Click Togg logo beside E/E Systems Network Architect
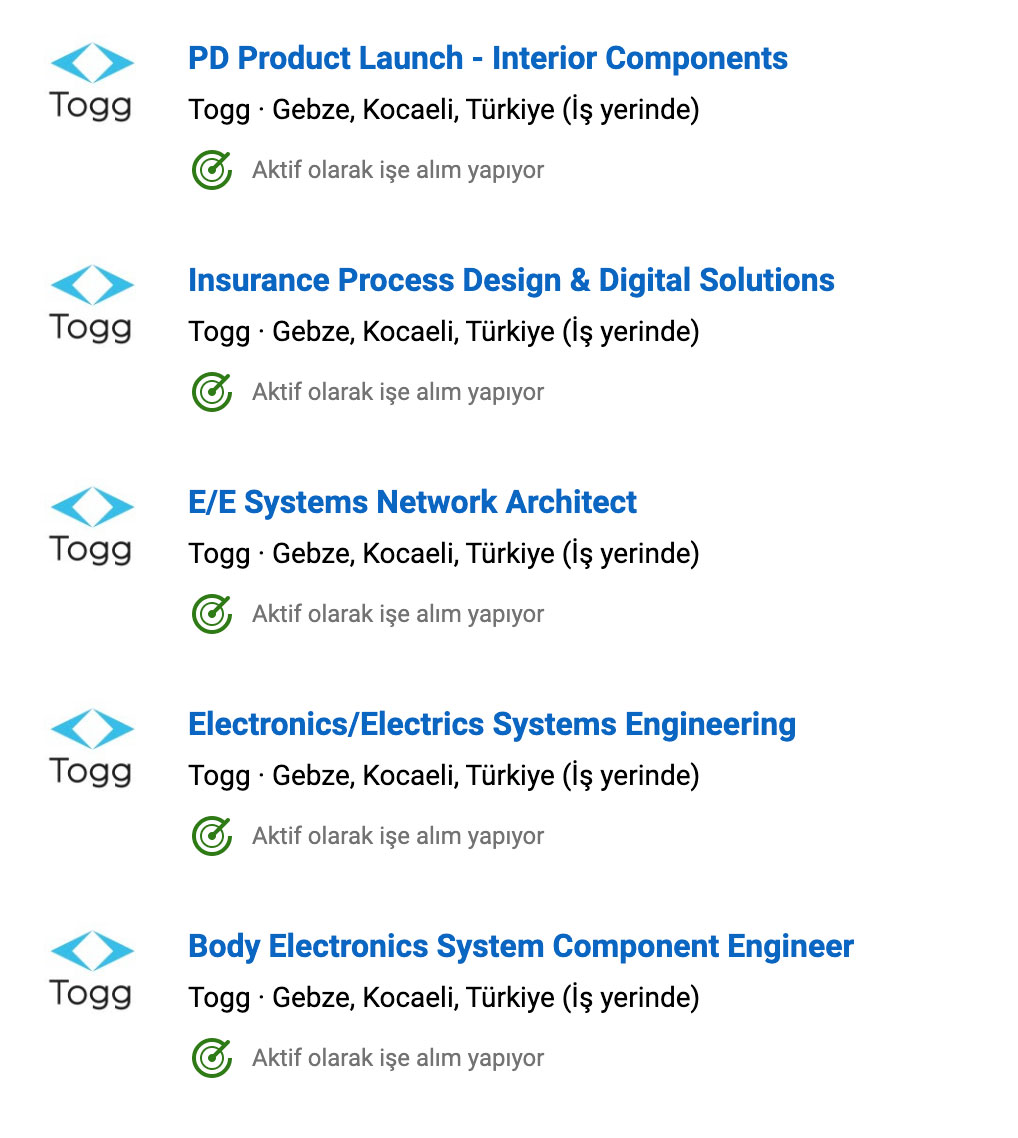This screenshot has height=1138, width=1018. tap(91, 526)
